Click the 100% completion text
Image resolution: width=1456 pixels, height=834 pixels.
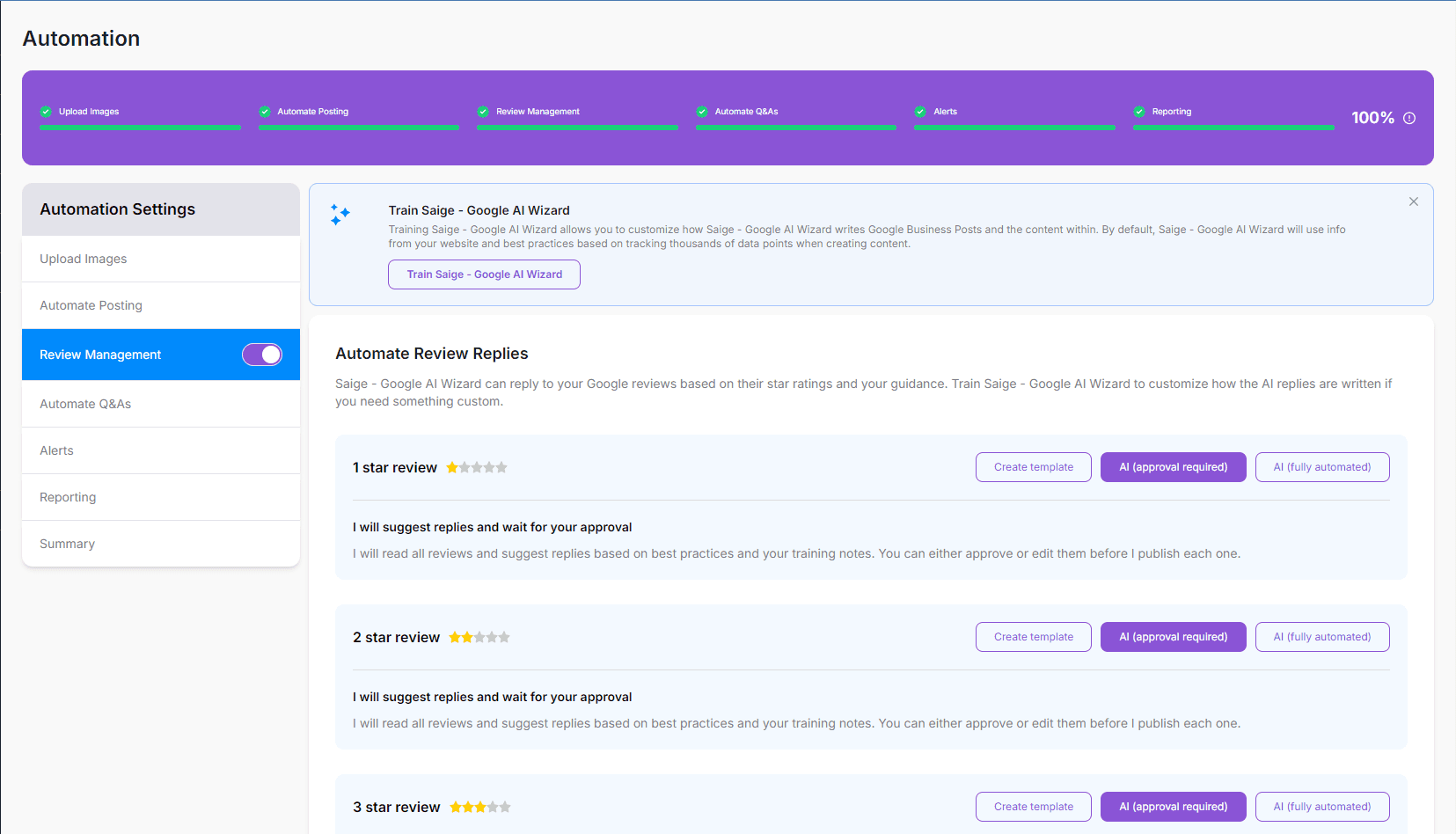1372,118
